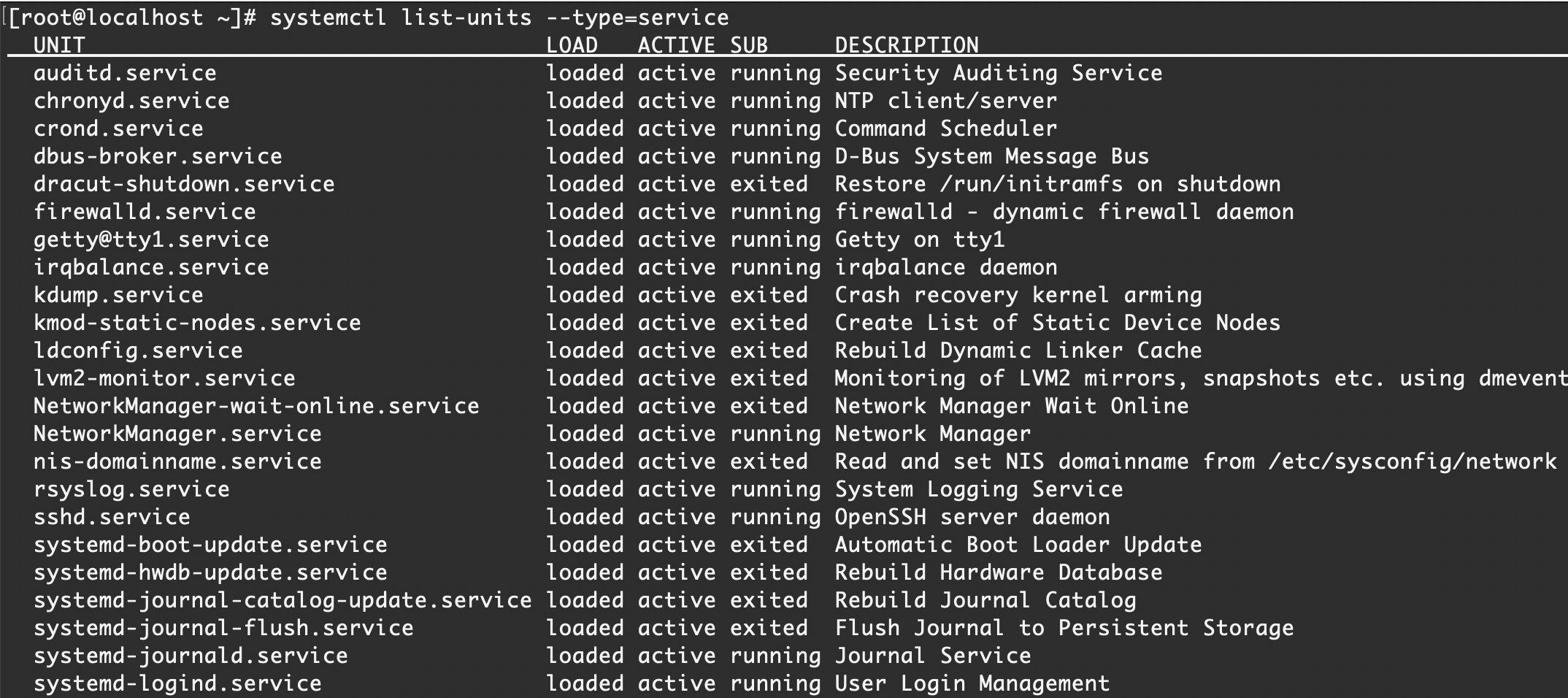Screen dimensions: 1568x698
Task: Click the firewalld.service unit name
Action: pyautogui.click(x=145, y=212)
